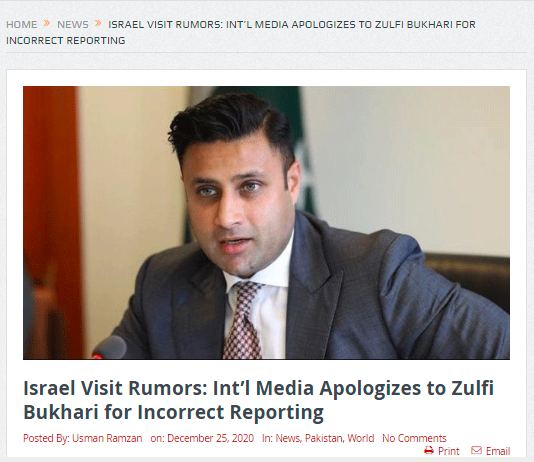This screenshot has height=462, width=534.
Task: Click first orange chevron after HOME breadcrumb
Action: 47,23
